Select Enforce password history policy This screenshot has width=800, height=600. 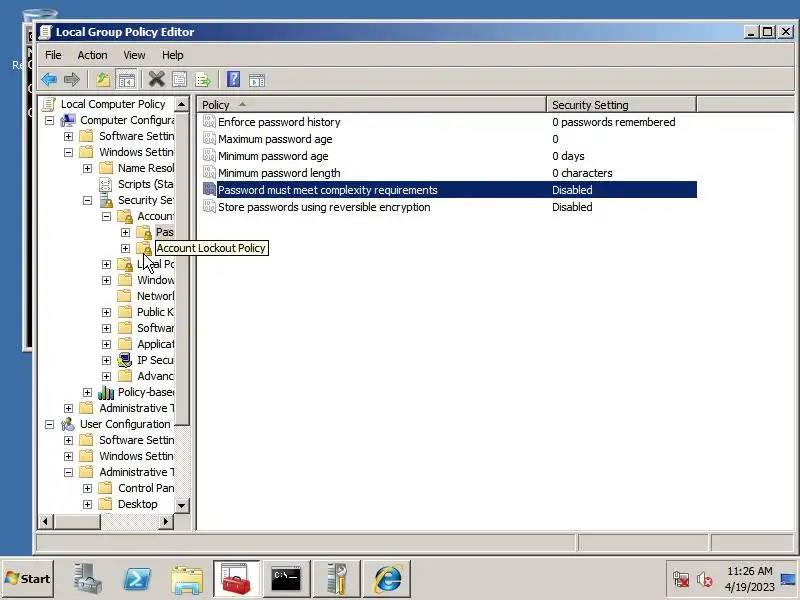click(279, 121)
